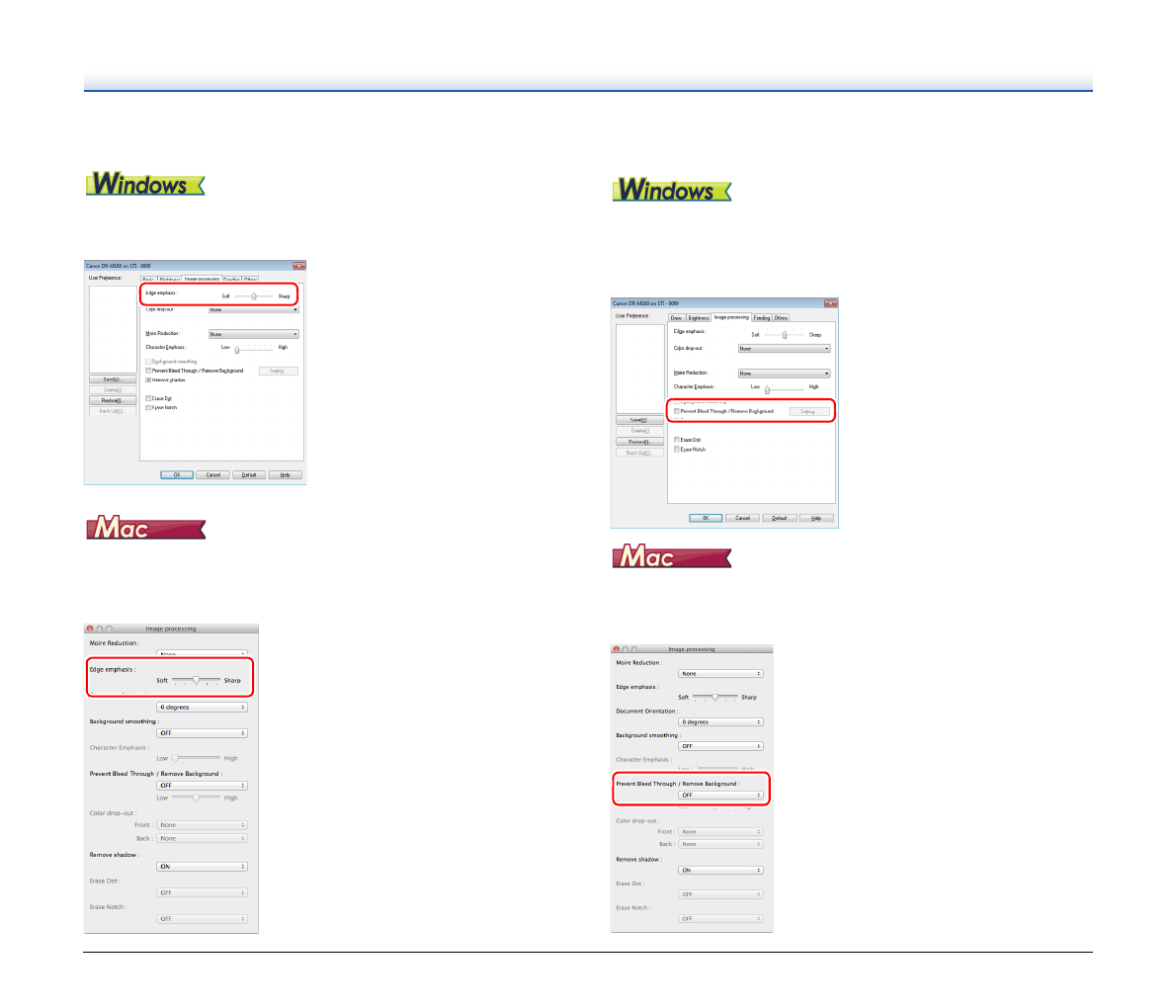Click the Windows badge above the highlighted Edge emphasis dialog

[144, 184]
